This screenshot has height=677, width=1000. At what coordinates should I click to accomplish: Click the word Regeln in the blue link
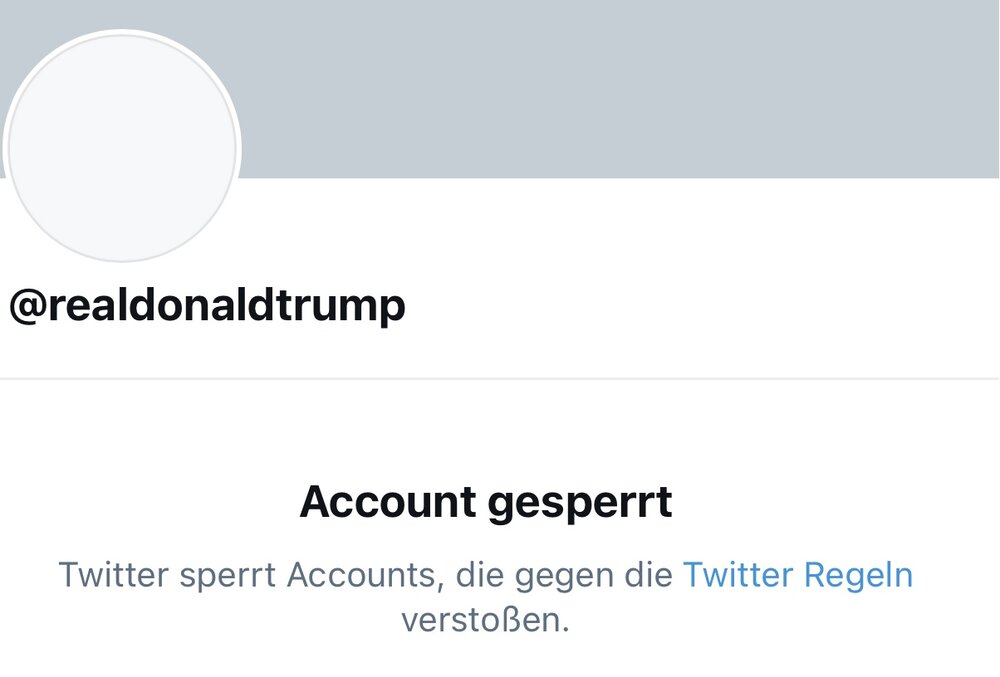pyautogui.click(x=858, y=576)
